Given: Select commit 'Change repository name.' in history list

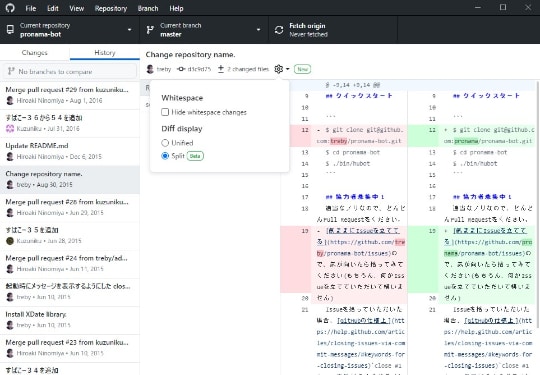Looking at the screenshot, I should (70, 179).
